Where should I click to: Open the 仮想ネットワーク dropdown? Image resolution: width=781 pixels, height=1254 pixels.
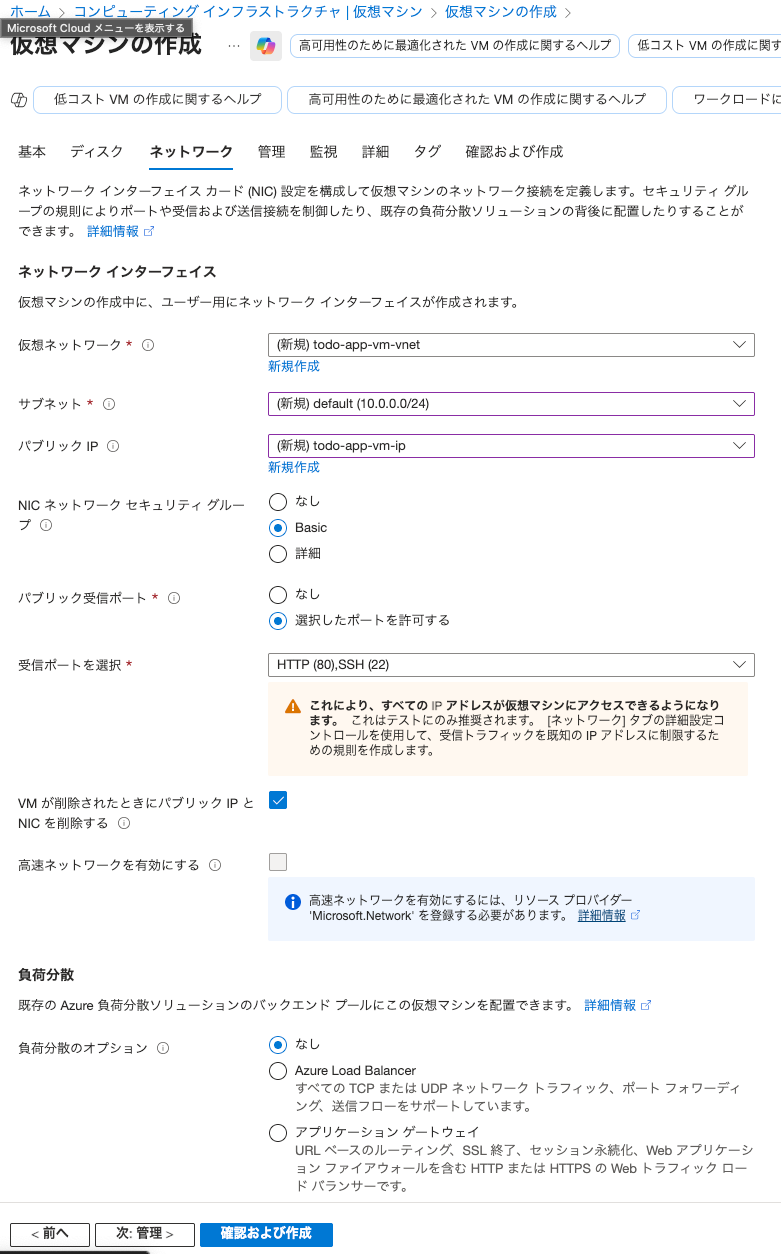511,345
